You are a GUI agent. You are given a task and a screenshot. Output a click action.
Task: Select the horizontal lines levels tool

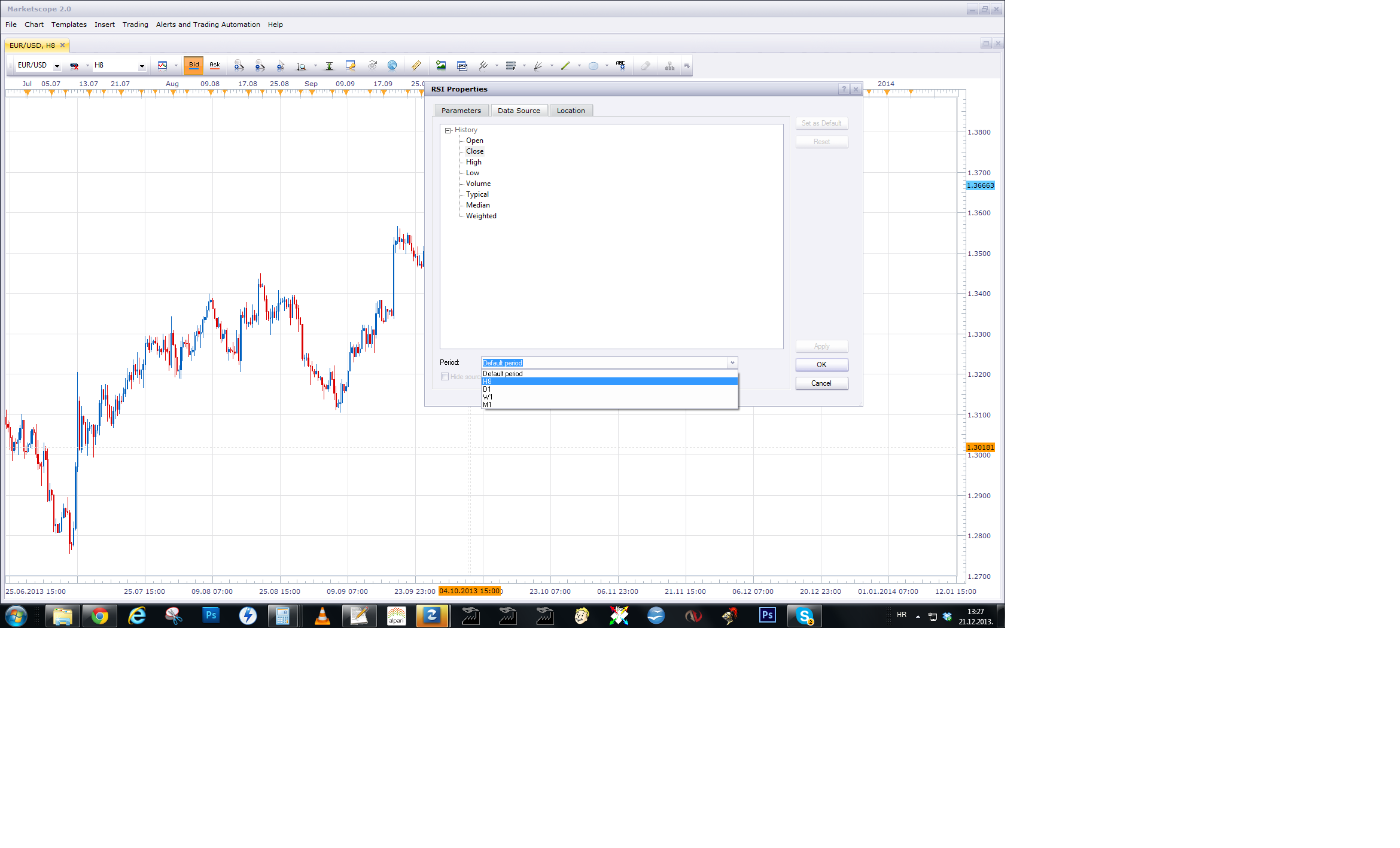pyautogui.click(x=511, y=66)
